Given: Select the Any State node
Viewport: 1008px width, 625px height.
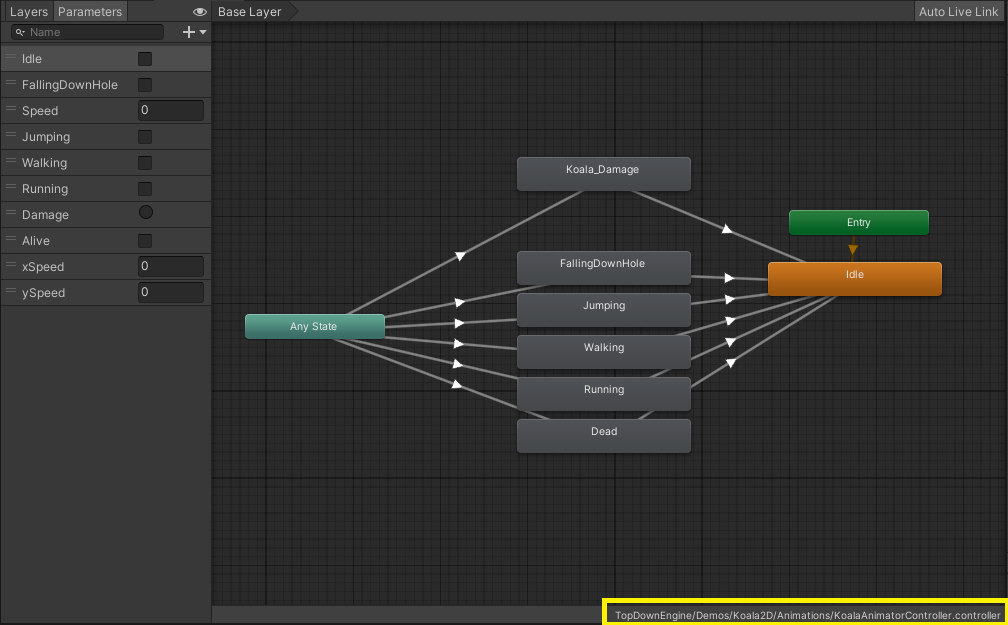Looking at the screenshot, I should coord(314,327).
